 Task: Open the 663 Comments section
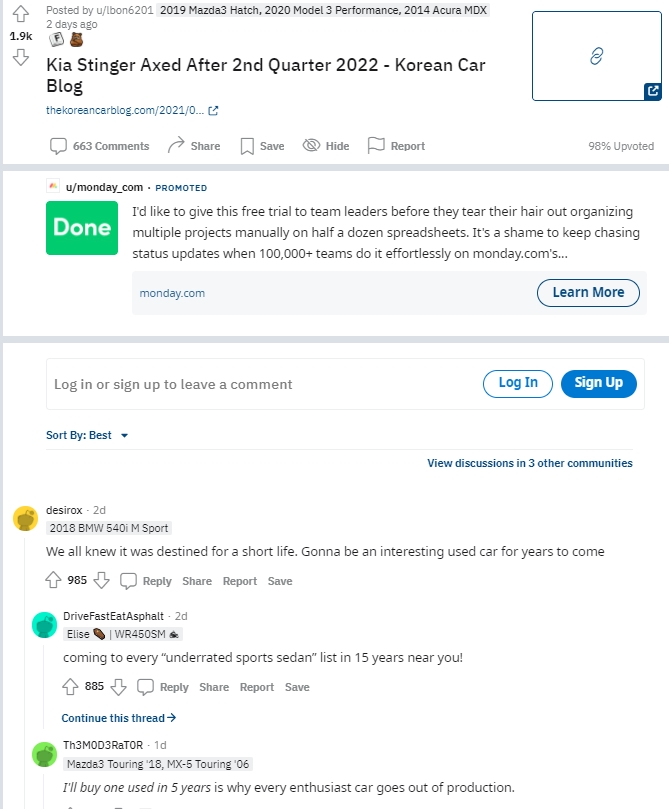(100, 146)
